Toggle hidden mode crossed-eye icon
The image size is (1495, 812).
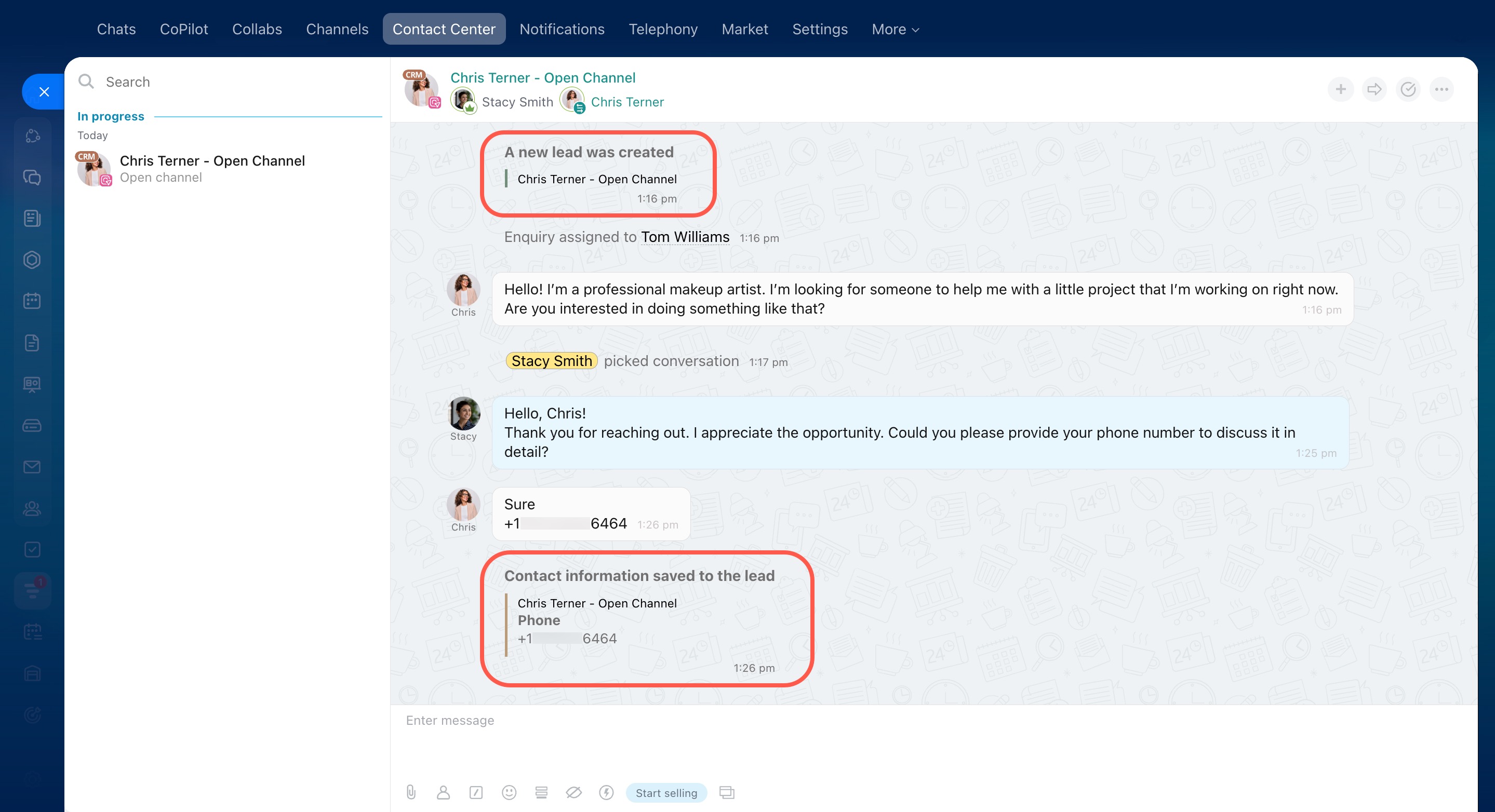(573, 792)
